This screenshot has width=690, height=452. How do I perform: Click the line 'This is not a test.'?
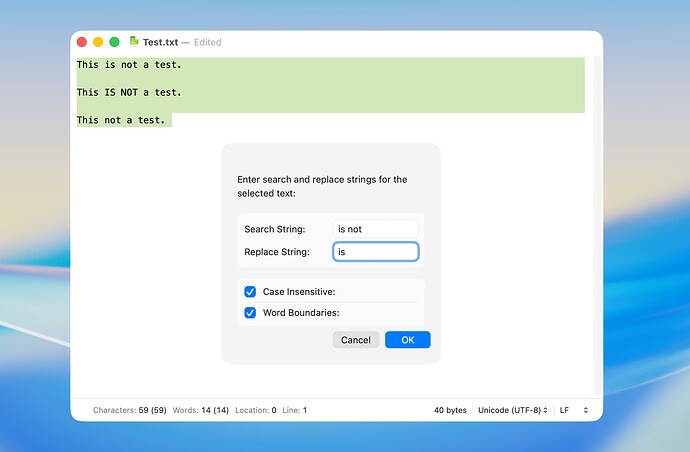pos(129,65)
